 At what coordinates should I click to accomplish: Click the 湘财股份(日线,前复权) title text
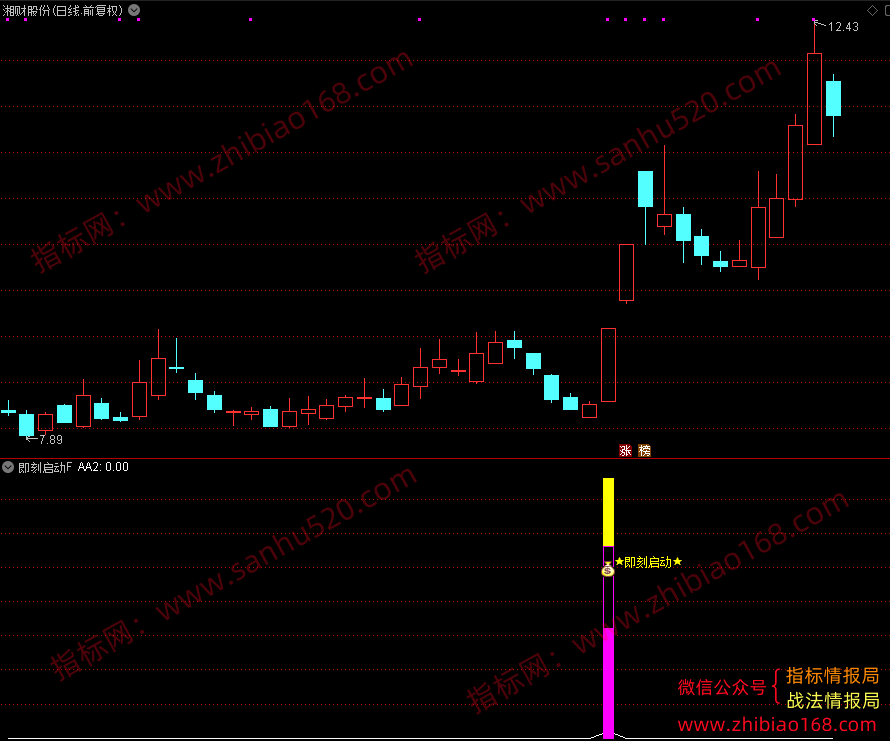pos(63,11)
